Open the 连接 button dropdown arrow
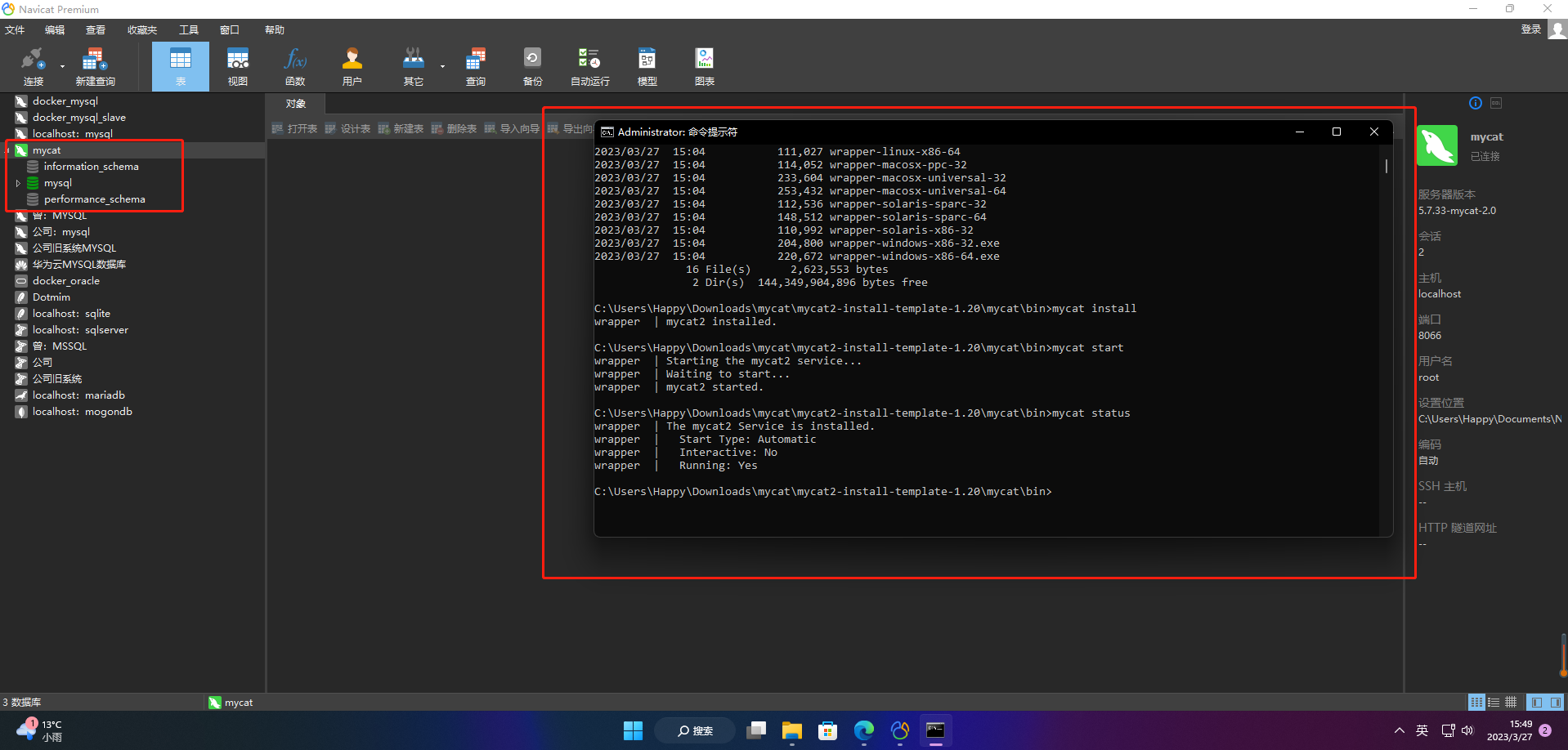This screenshot has width=1568, height=750. coord(62,66)
